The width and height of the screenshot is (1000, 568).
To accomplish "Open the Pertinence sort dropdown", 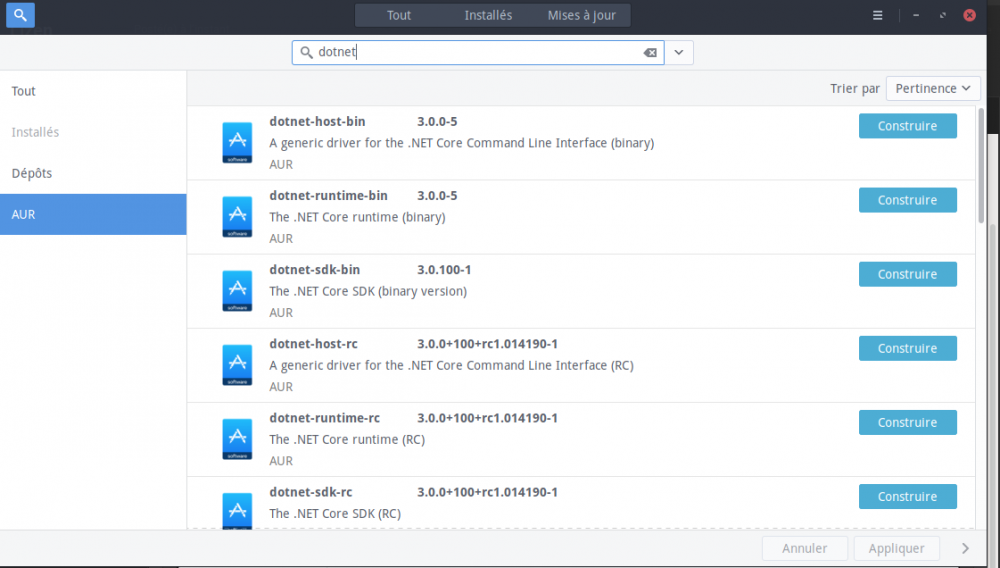I will point(933,89).
